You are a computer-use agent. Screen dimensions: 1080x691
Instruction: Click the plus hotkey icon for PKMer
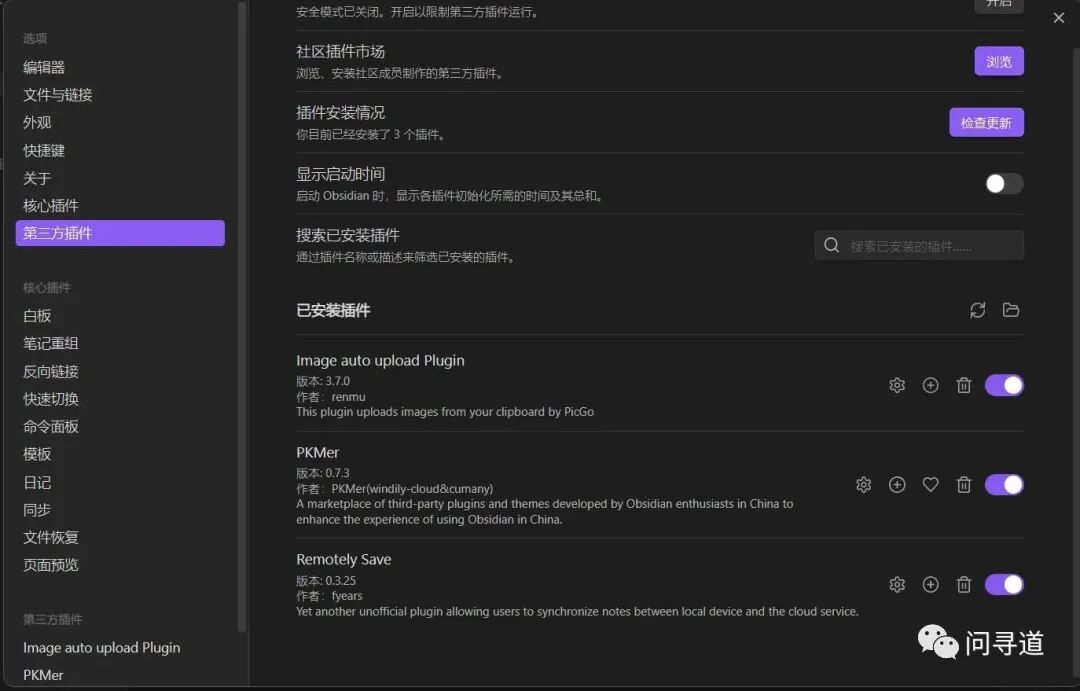click(897, 484)
